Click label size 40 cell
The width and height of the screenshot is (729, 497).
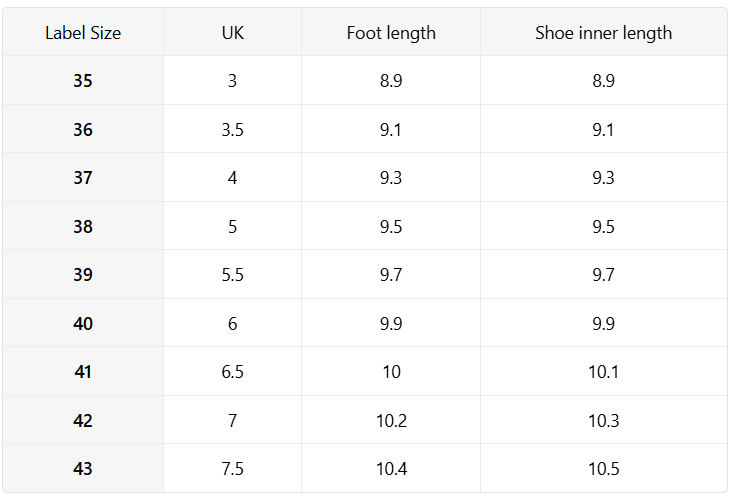pyautogui.click(x=83, y=323)
